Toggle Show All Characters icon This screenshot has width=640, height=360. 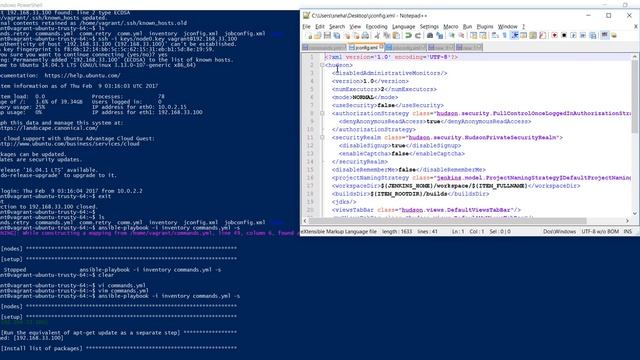point(504,36)
